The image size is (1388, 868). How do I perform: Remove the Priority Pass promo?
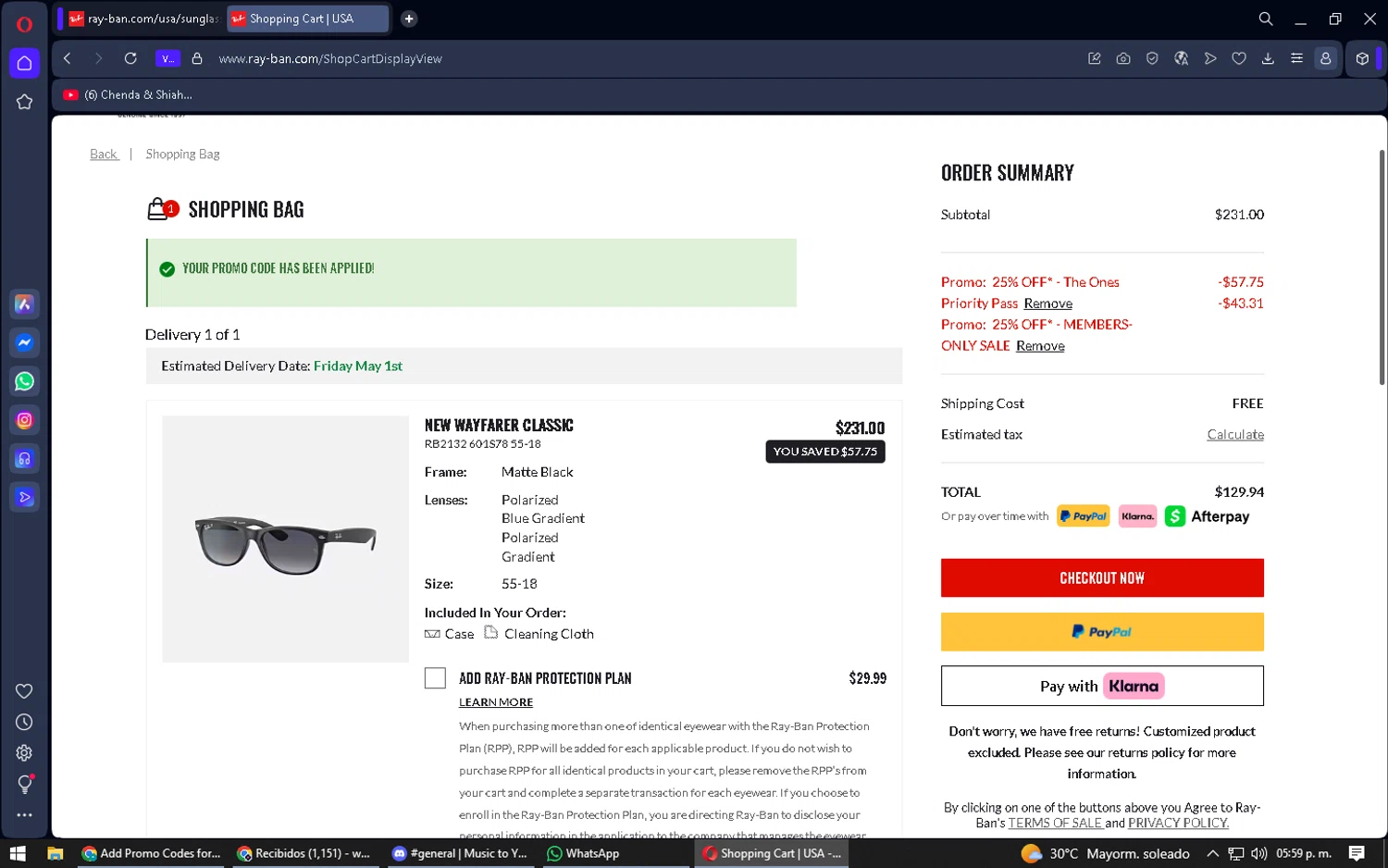[1047, 304]
